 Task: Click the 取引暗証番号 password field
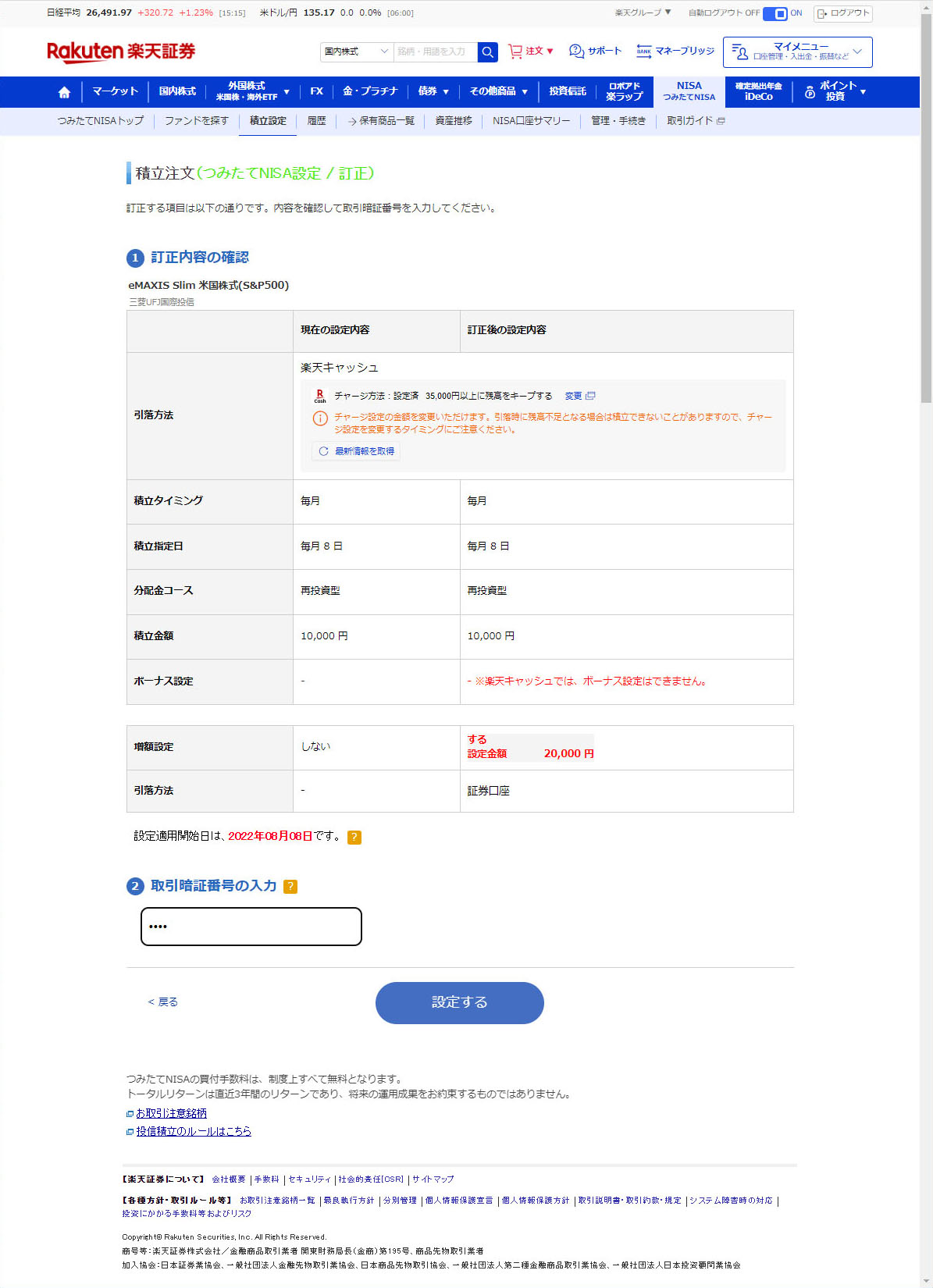[251, 927]
